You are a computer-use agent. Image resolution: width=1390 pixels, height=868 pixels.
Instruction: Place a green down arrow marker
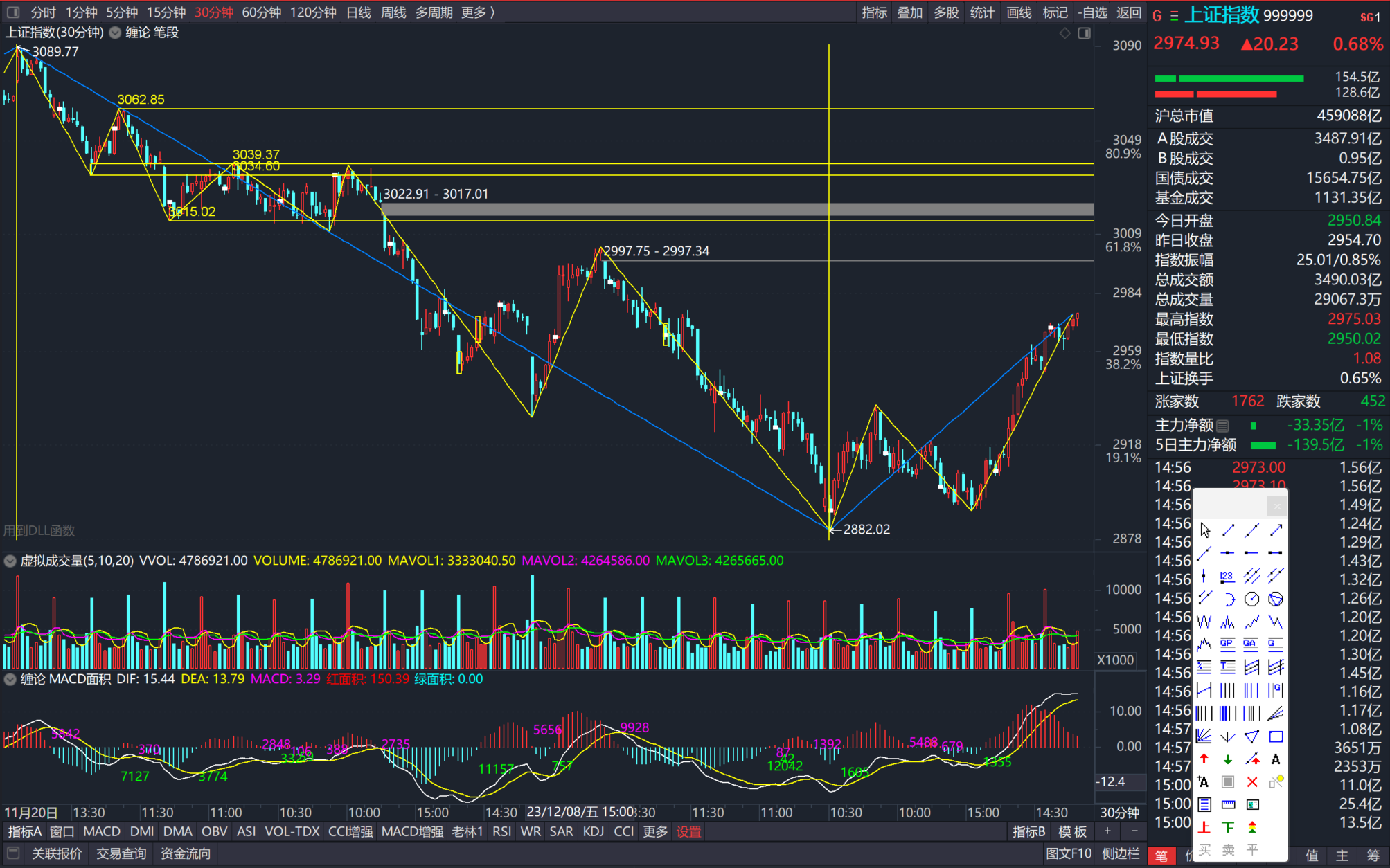1228,759
